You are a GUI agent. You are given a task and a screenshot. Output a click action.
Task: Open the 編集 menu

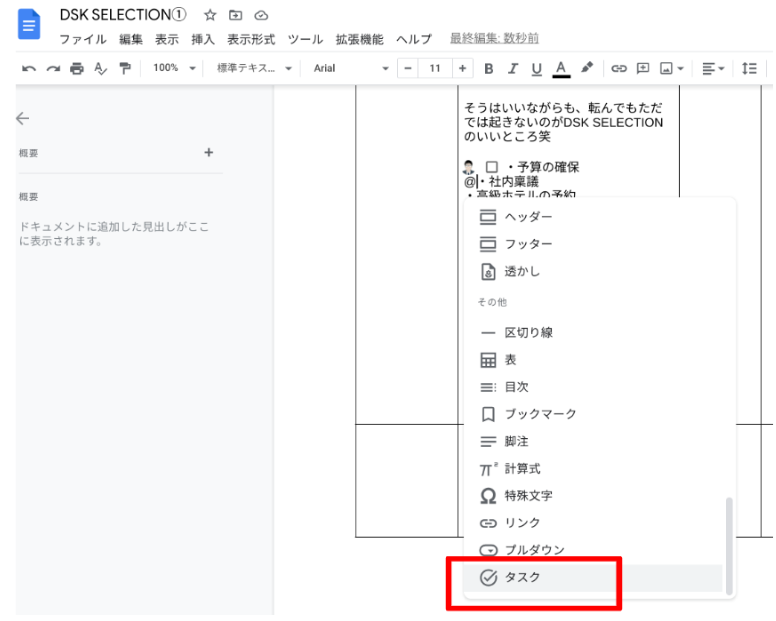(x=131, y=39)
